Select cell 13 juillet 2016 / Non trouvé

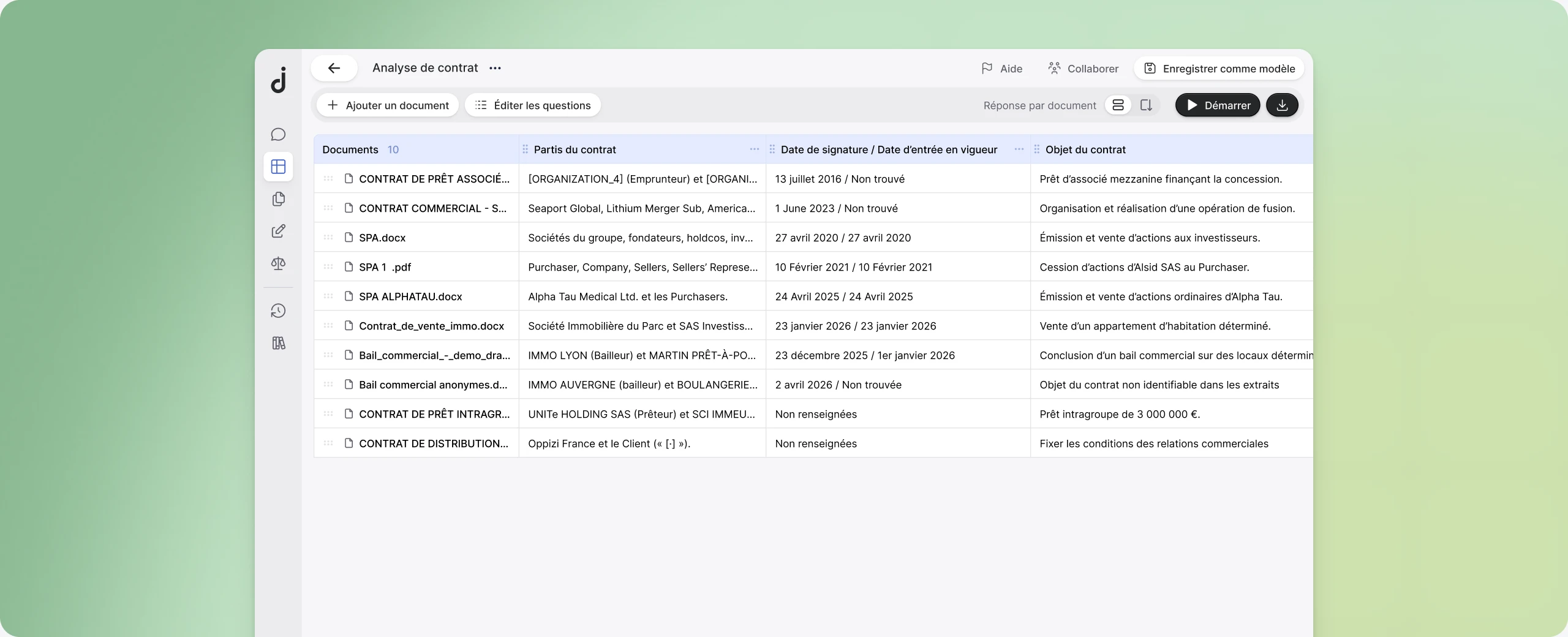[x=898, y=179]
